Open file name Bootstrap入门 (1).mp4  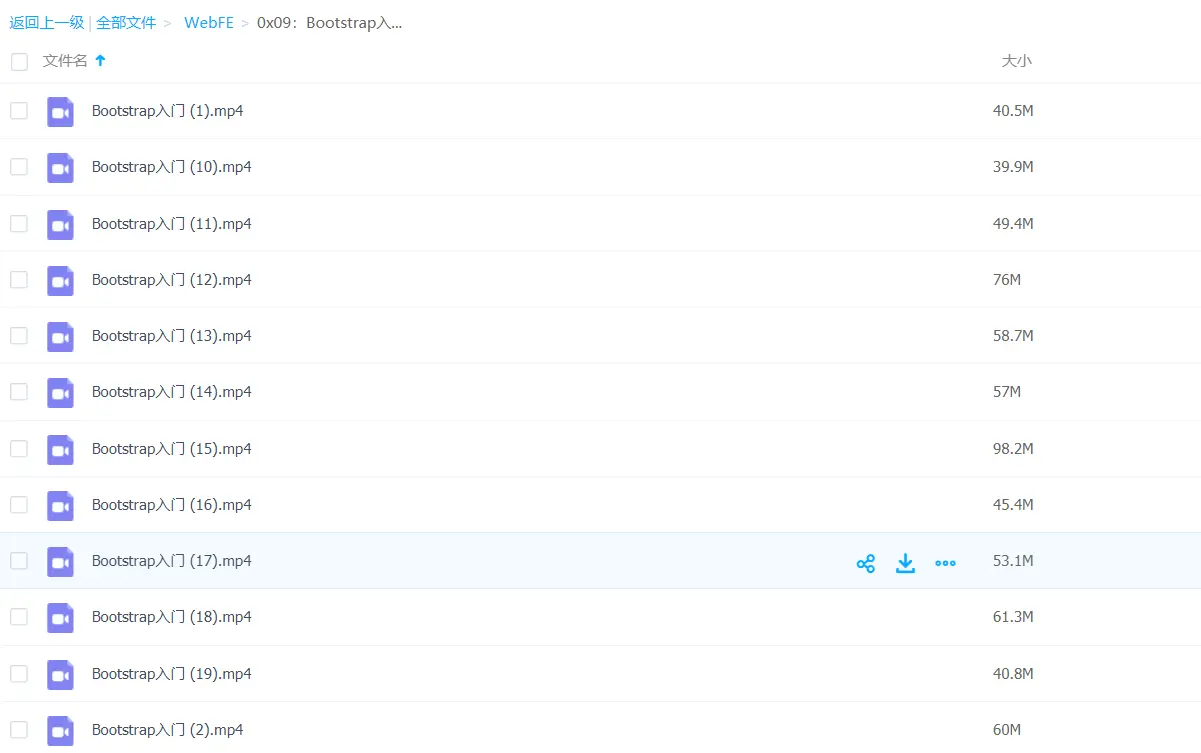click(167, 111)
